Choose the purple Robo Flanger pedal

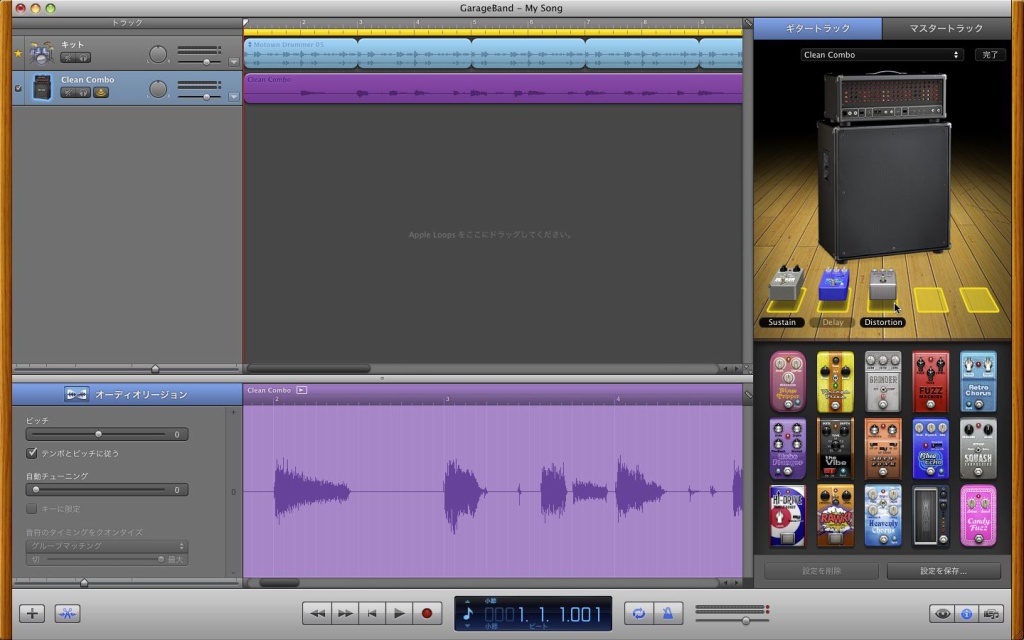click(x=788, y=449)
